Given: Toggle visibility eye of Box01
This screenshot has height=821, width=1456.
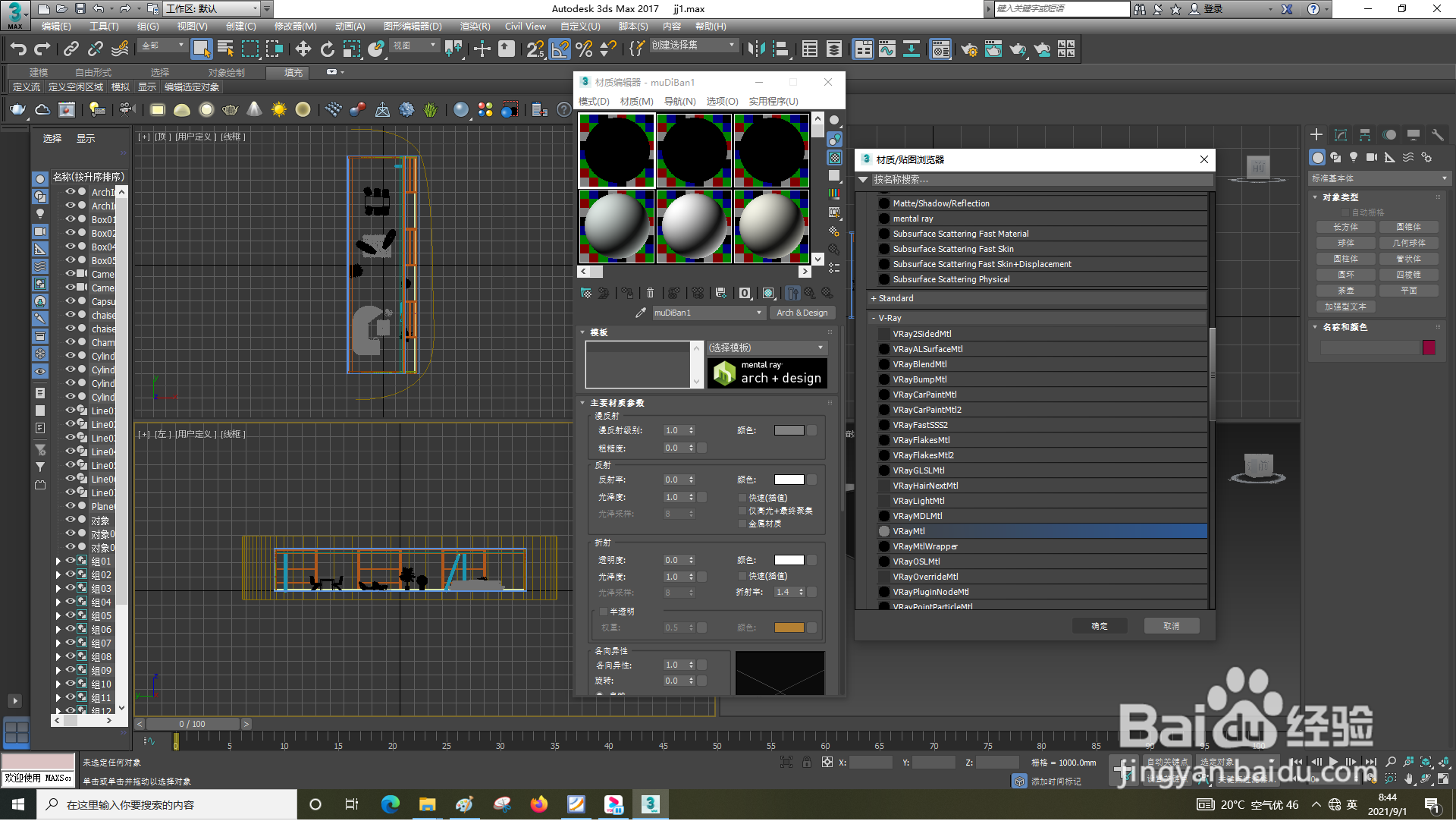Looking at the screenshot, I should point(70,219).
